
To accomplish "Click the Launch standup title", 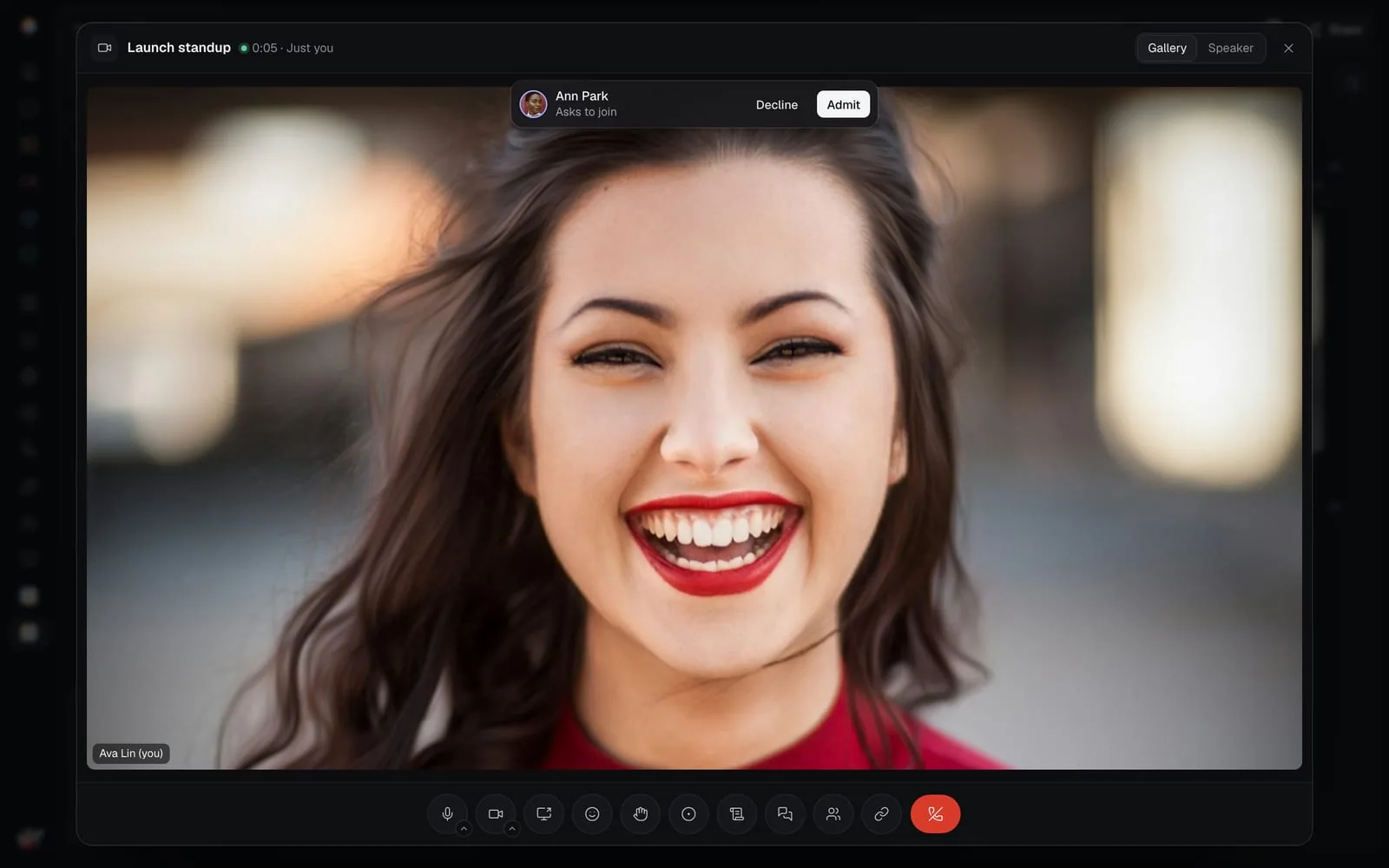I will (x=179, y=48).
